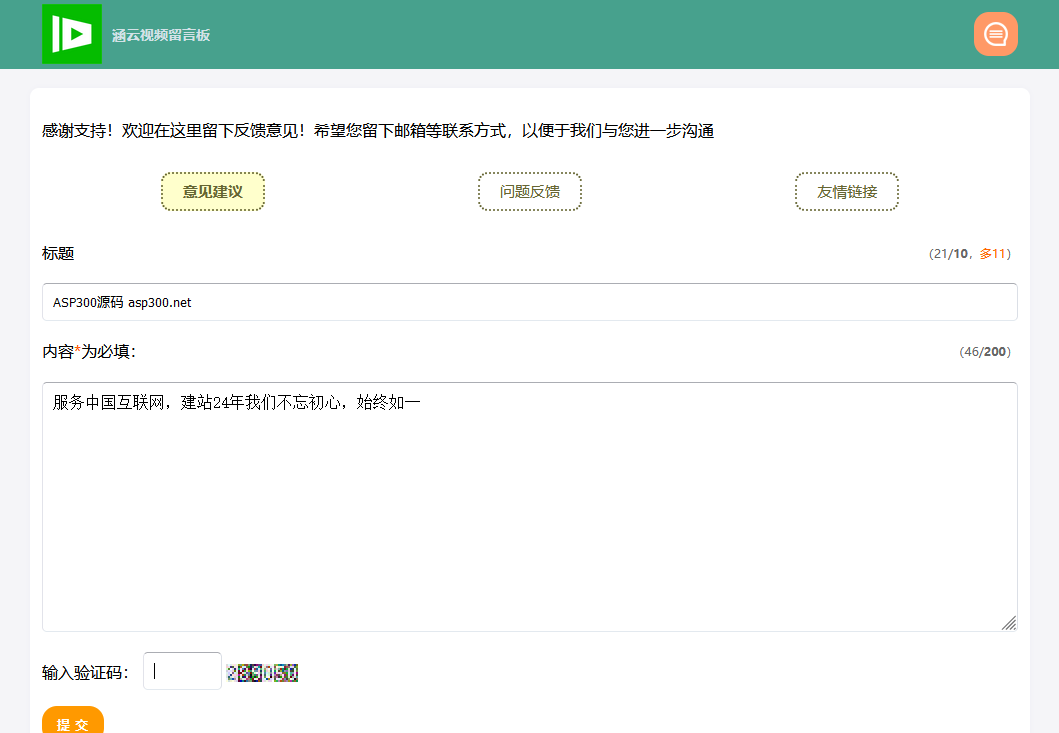The image size is (1059, 733).
Task: Focus the 标题 title input field
Action: 530,302
